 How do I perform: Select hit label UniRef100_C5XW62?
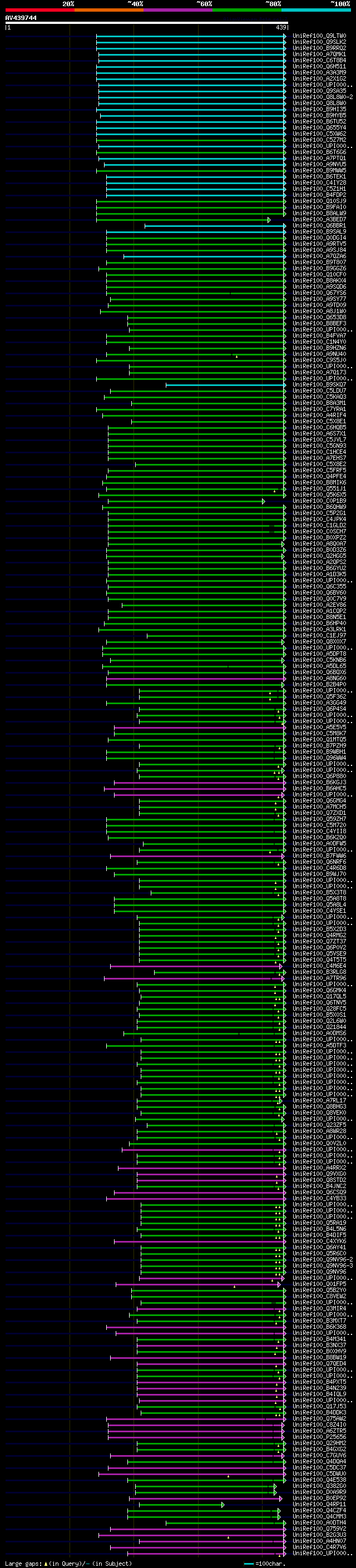click(x=319, y=134)
